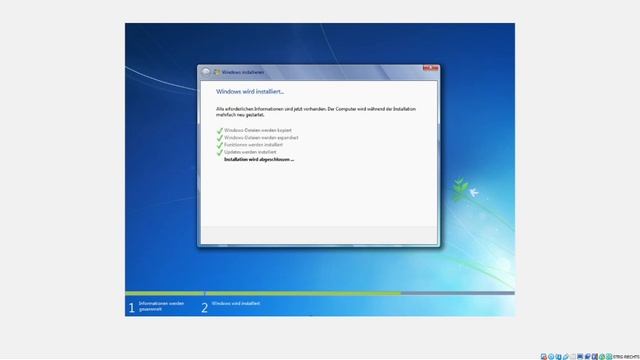Click the checkmark beside 'Windows-Dateien werden kopiert'
This screenshot has height=360, width=640.
point(220,131)
